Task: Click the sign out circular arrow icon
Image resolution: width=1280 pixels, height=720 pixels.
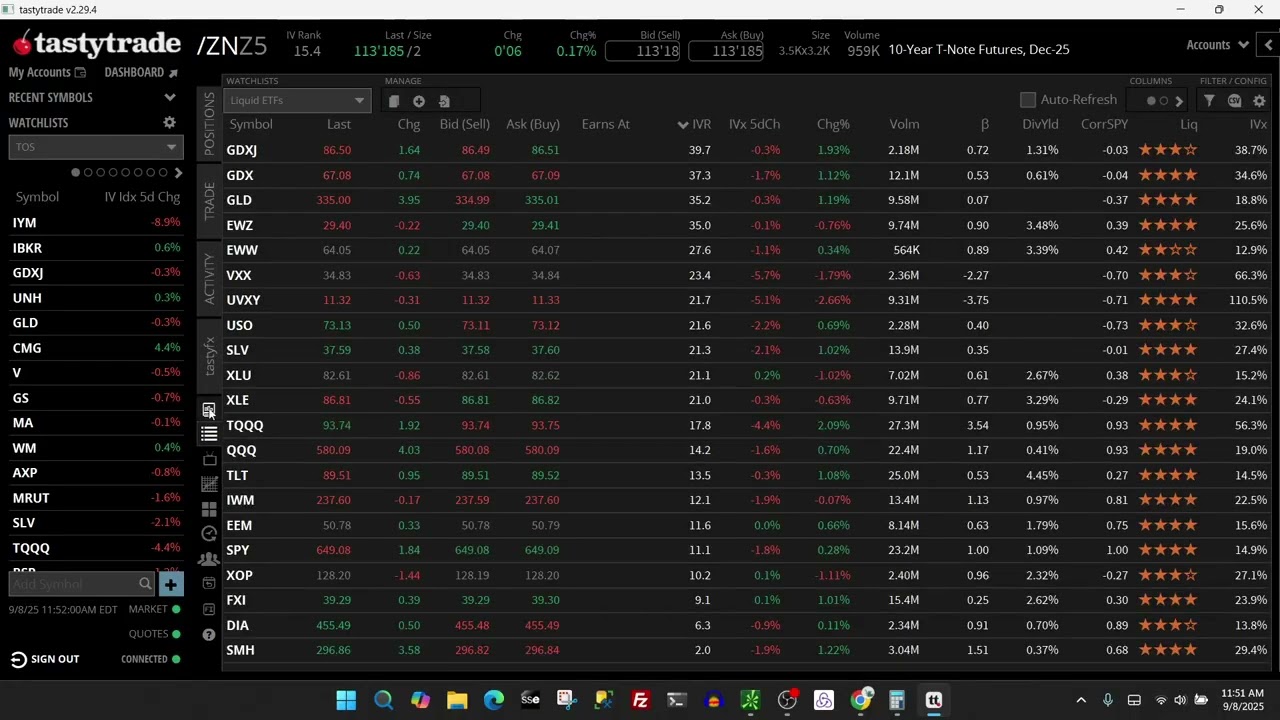Action: pos(18,659)
